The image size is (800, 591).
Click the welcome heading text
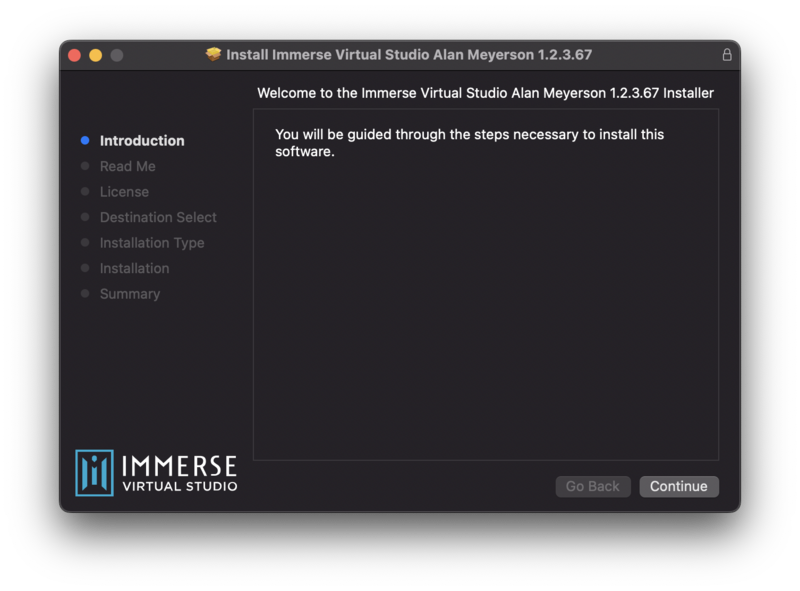tap(485, 93)
